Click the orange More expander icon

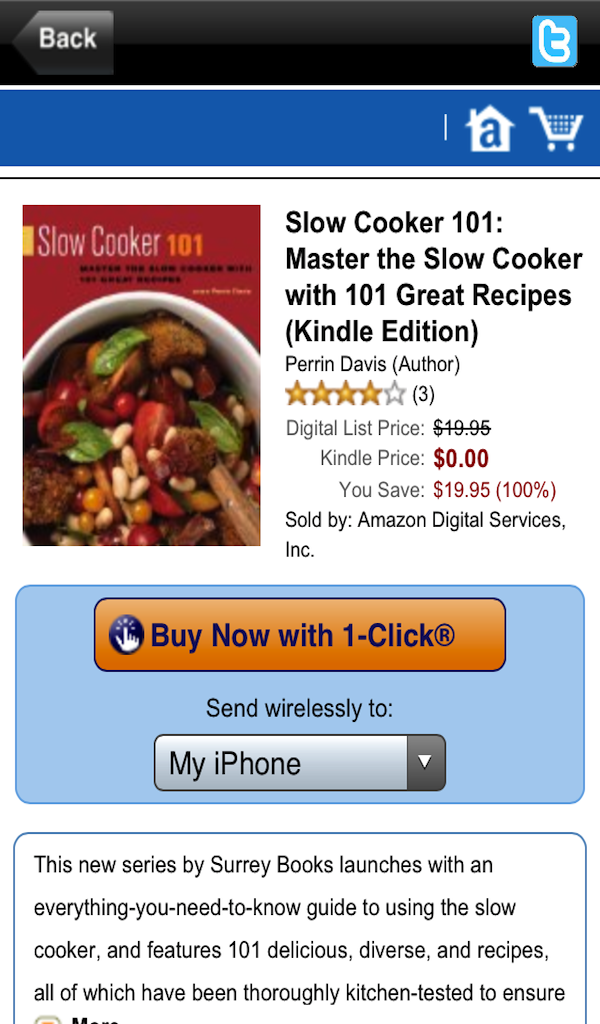coord(48,1019)
